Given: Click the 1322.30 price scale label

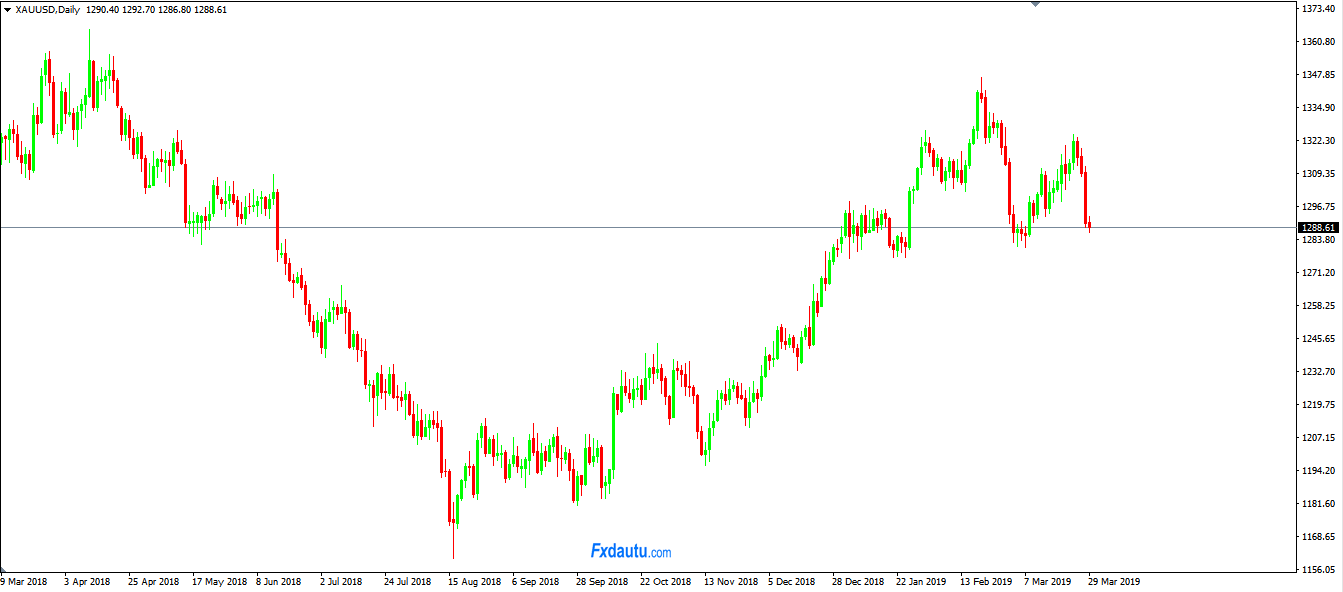Looking at the screenshot, I should (1320, 141).
